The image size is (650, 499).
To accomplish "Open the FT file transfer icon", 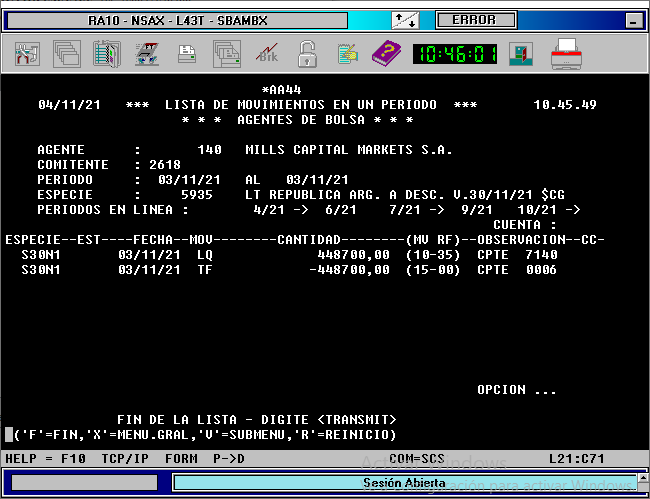I will 147,54.
